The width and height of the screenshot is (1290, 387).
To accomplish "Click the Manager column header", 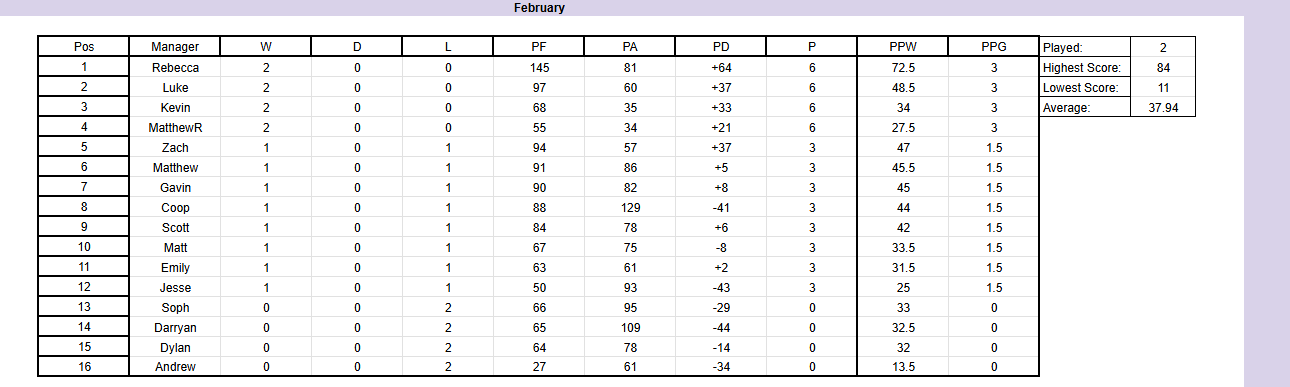I will coord(175,47).
